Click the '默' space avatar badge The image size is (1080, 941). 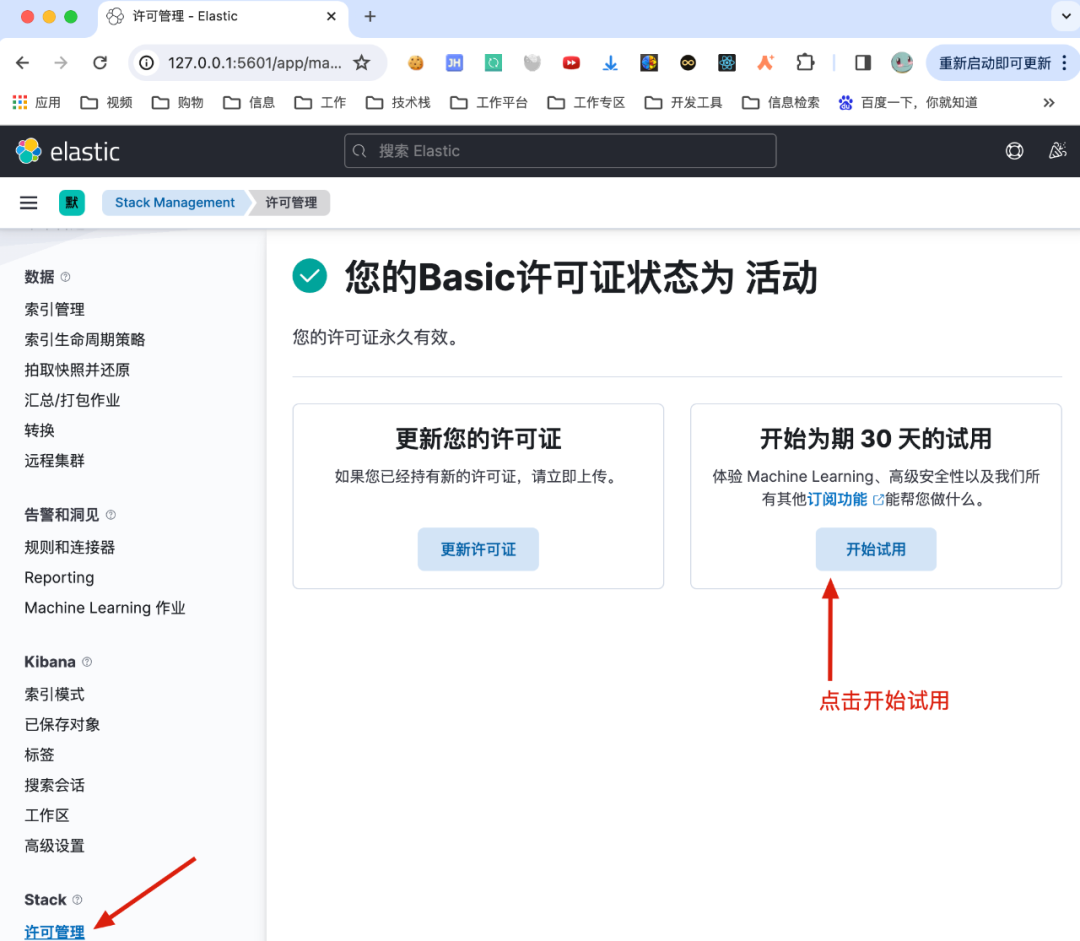pyautogui.click(x=71, y=202)
